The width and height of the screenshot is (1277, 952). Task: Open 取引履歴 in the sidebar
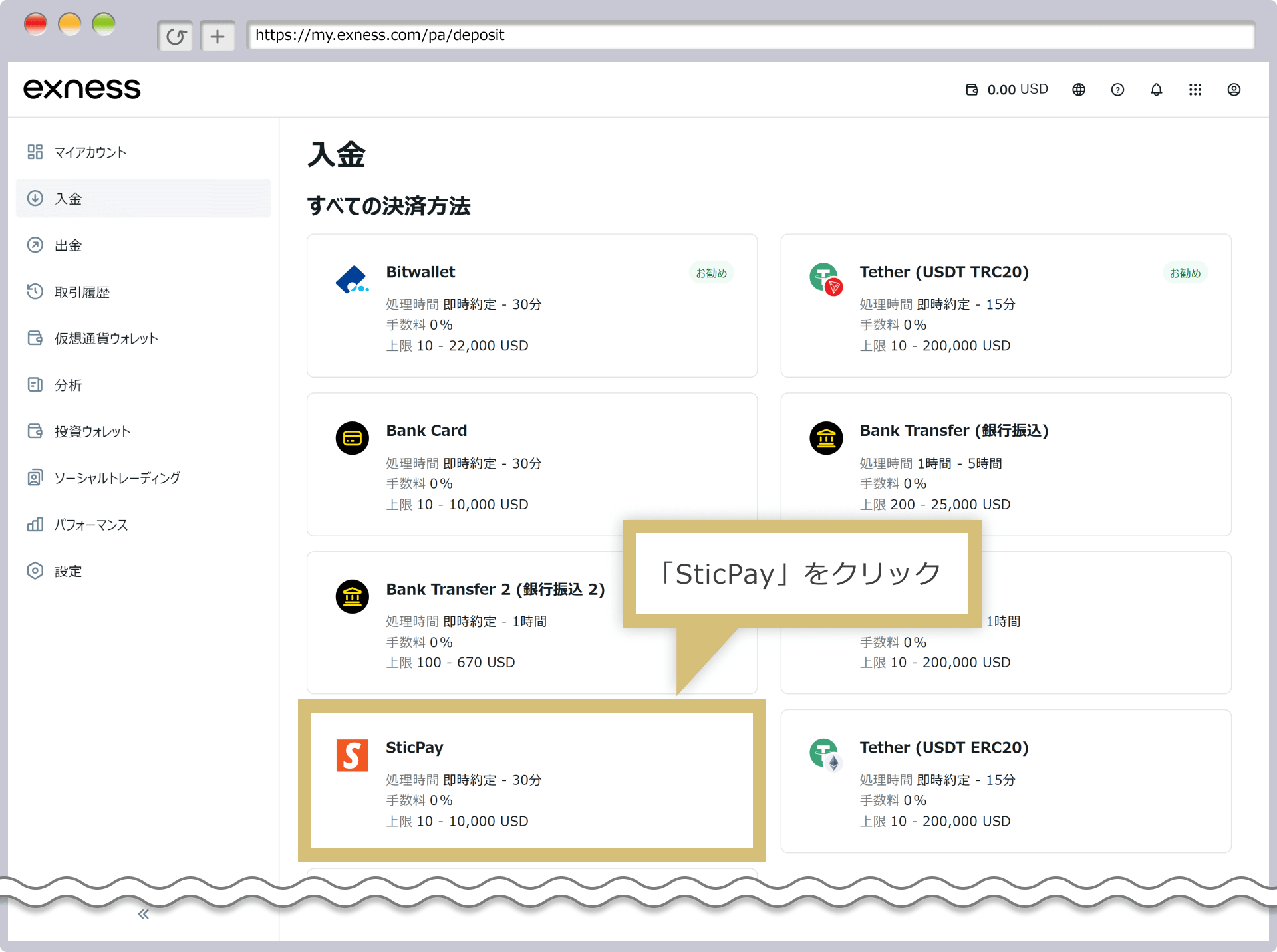click(143, 292)
